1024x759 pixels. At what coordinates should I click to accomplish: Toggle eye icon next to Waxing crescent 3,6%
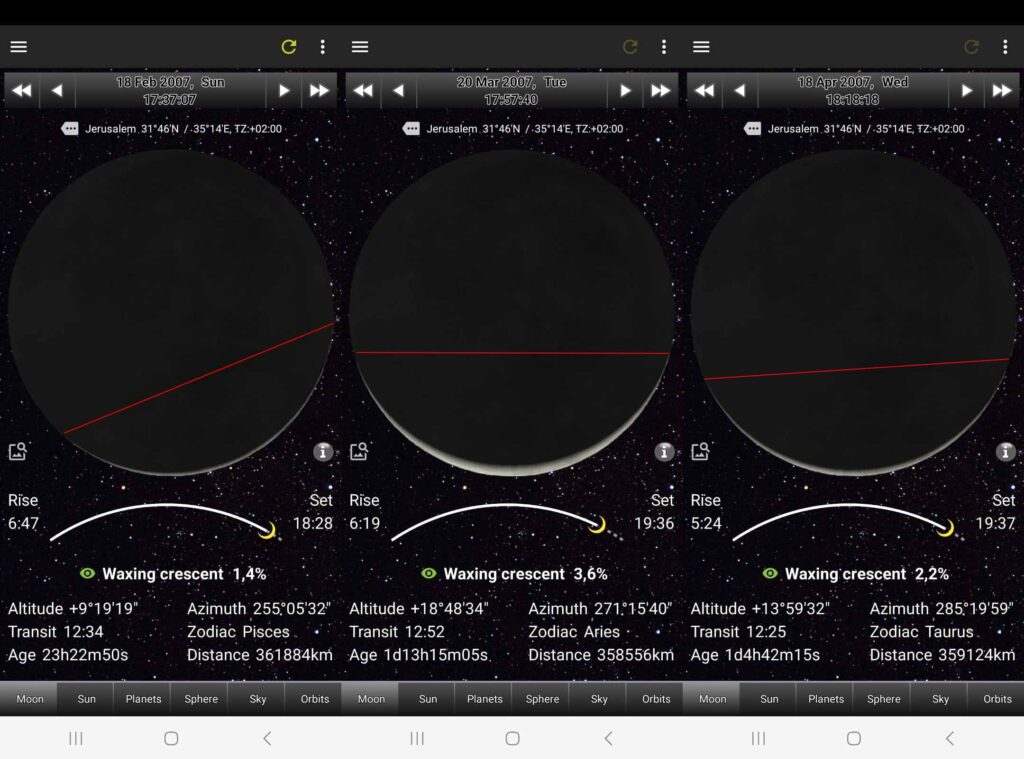[429, 574]
